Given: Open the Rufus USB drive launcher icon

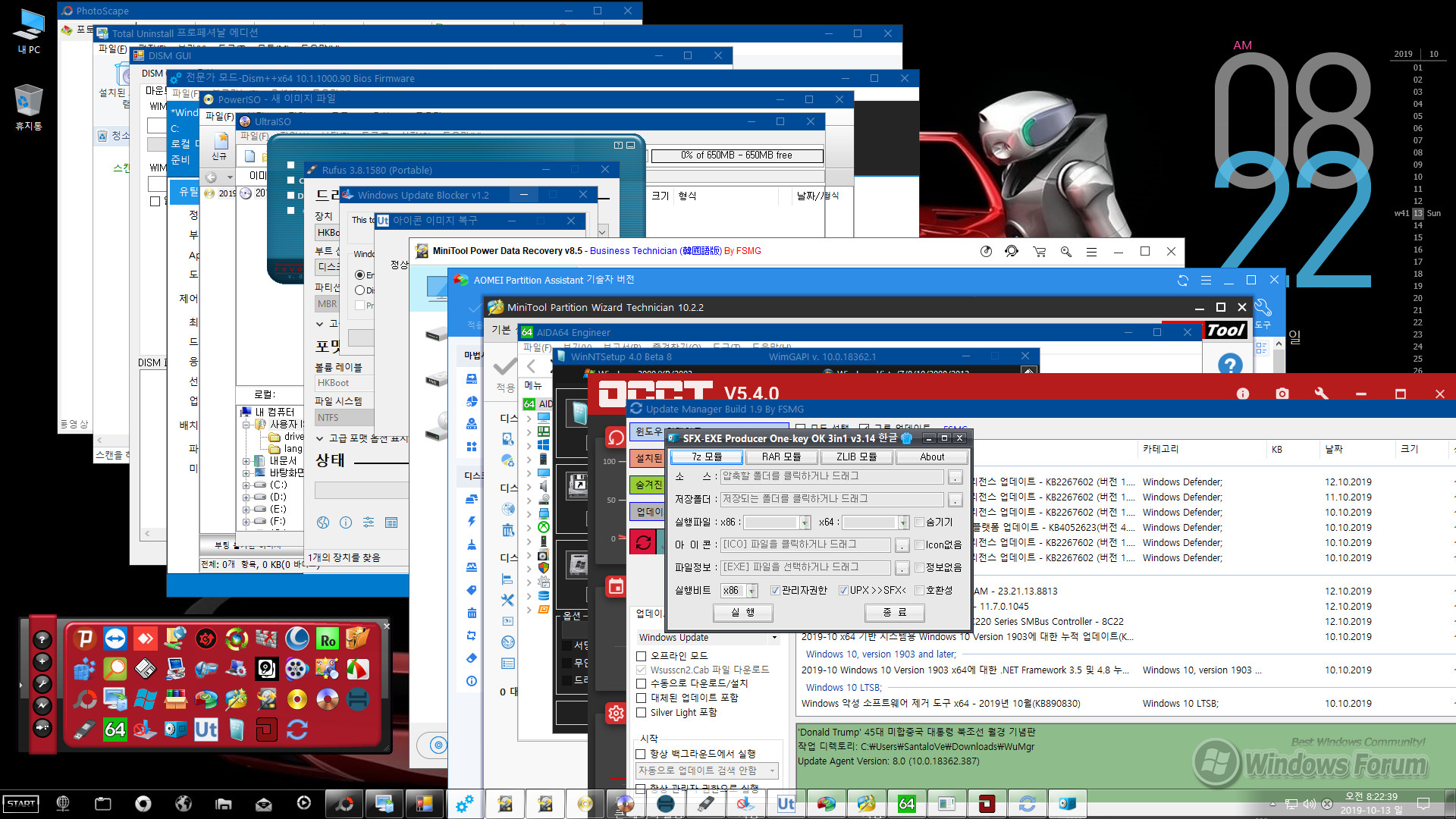Looking at the screenshot, I should [85, 730].
